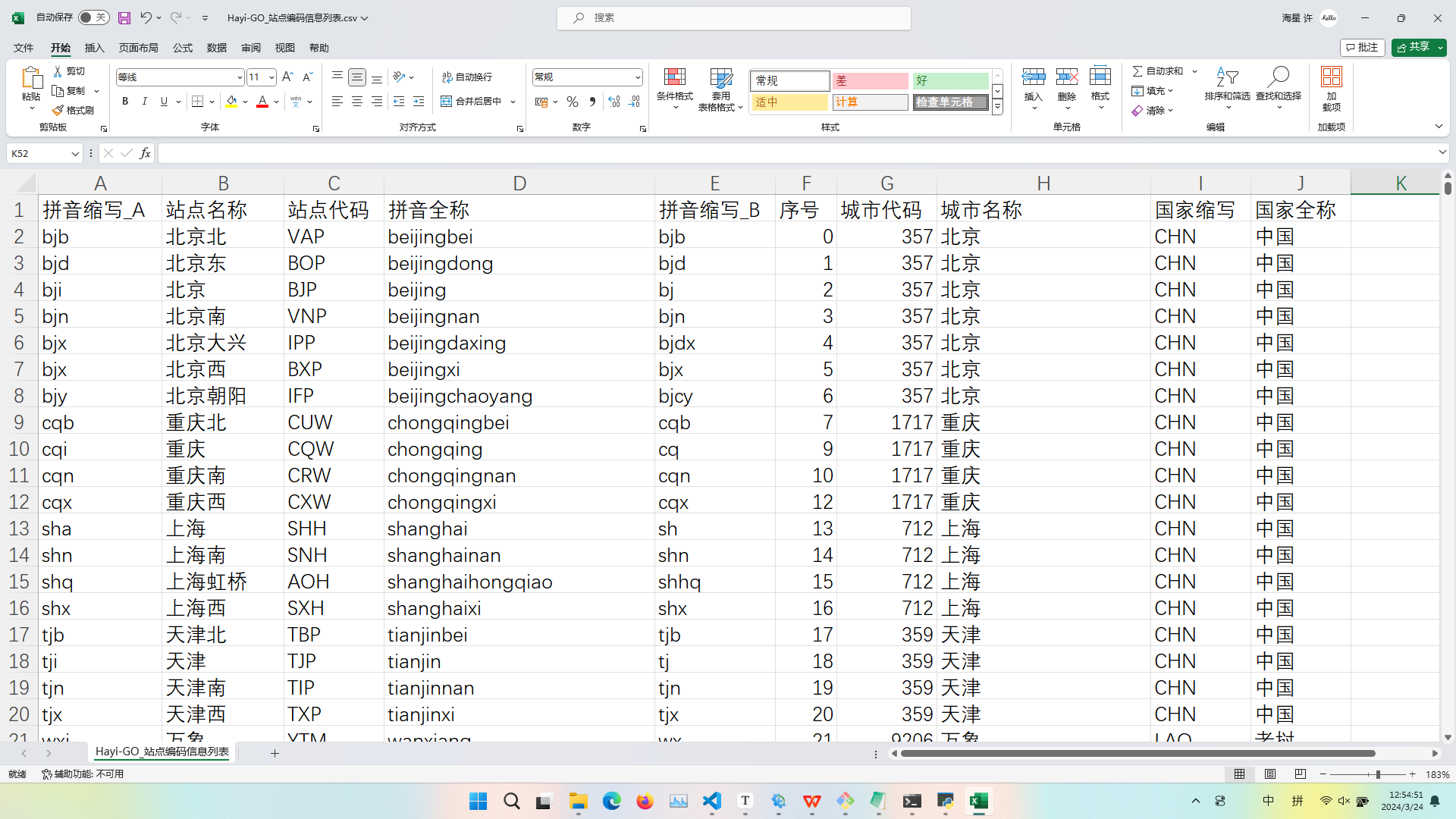This screenshot has width=1456, height=819.
Task: Toggle Bold formatting
Action: [x=125, y=102]
